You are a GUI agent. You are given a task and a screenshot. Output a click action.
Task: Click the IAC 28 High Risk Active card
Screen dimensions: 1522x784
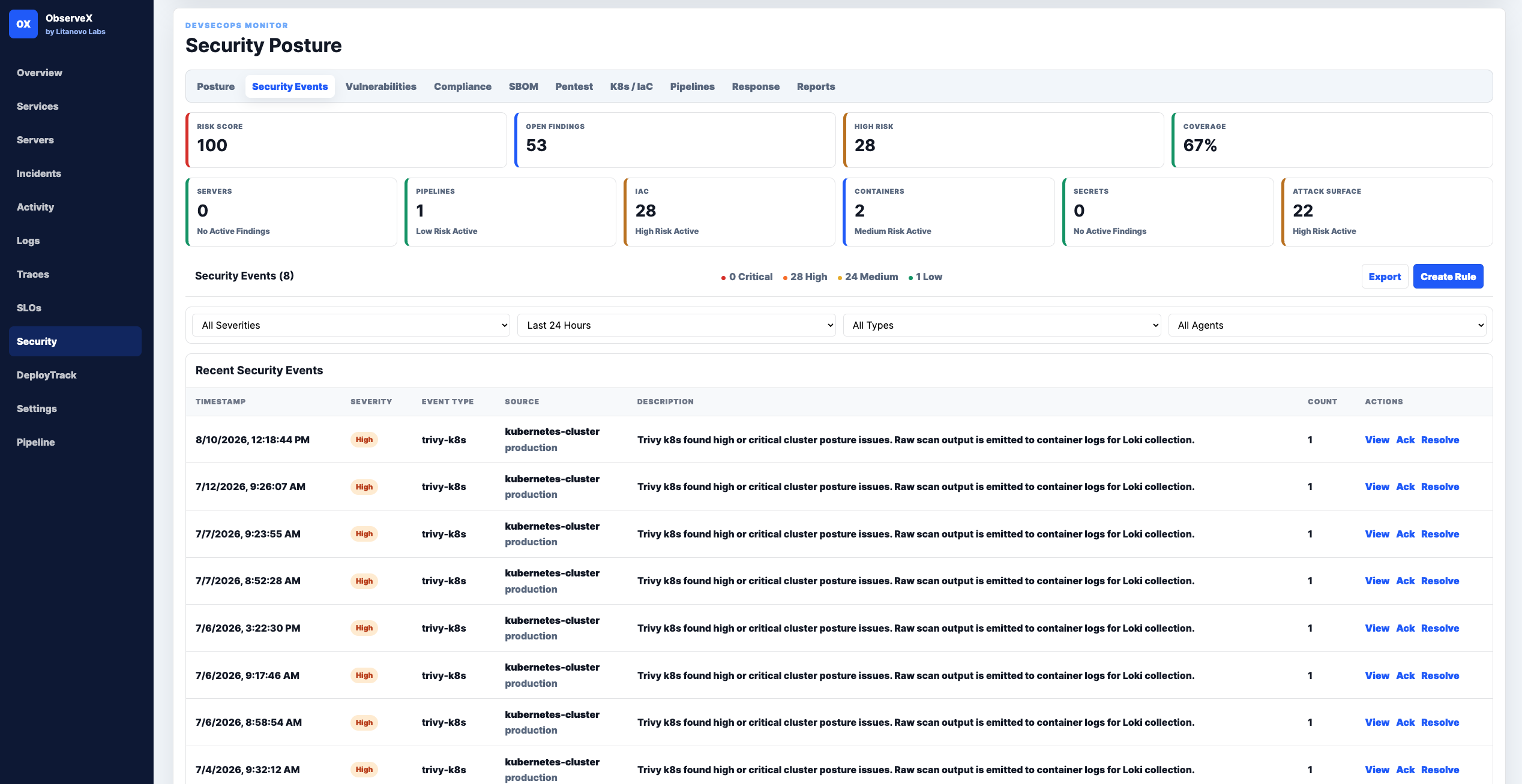click(729, 212)
